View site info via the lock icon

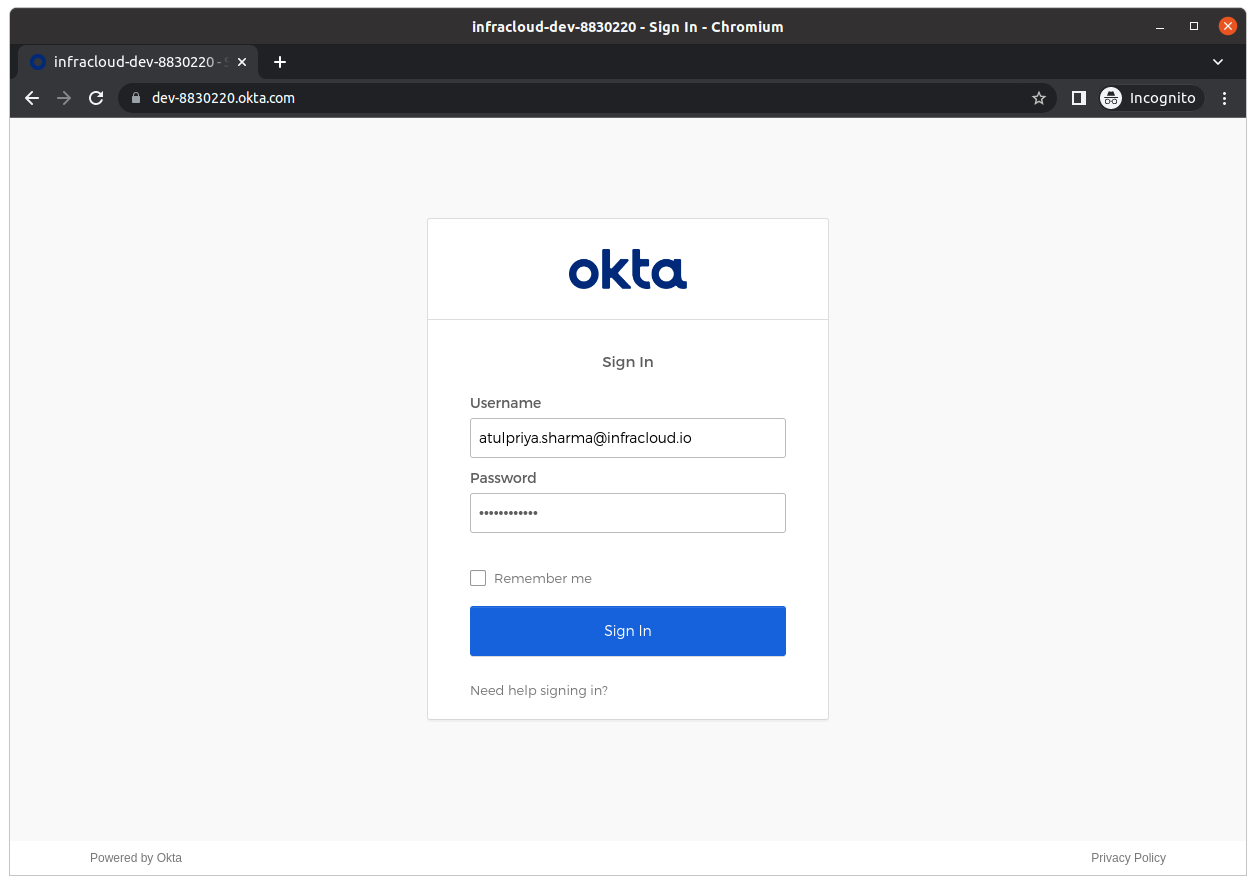click(x=136, y=98)
